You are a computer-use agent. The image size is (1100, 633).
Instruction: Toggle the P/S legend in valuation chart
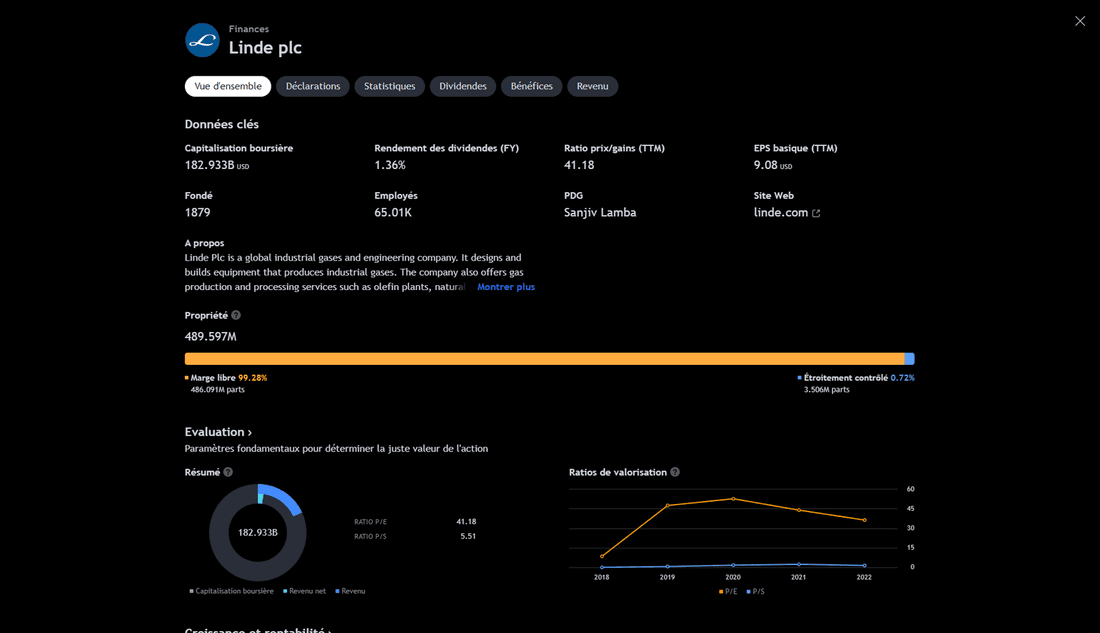[756, 592]
